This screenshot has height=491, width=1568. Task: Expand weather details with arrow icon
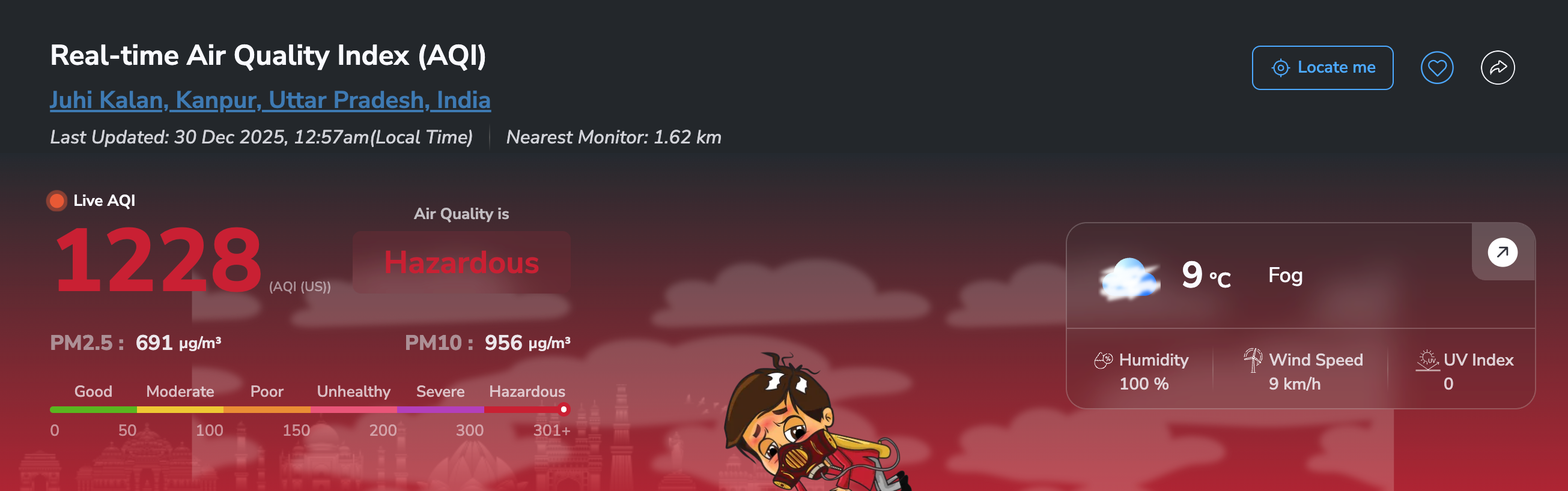pyautogui.click(x=1503, y=252)
